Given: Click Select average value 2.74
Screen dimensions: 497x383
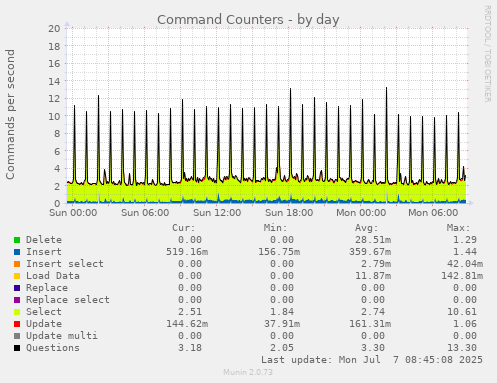Looking at the screenshot, I should pos(373,312).
